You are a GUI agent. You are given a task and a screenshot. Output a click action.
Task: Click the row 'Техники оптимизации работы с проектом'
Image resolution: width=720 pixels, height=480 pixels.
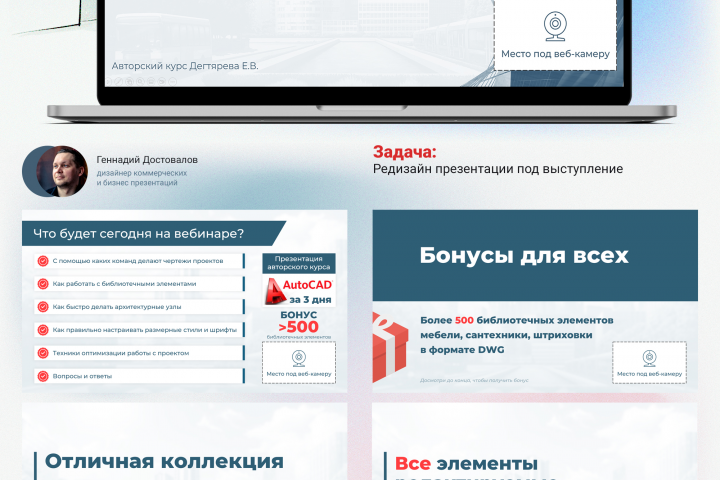(139, 353)
